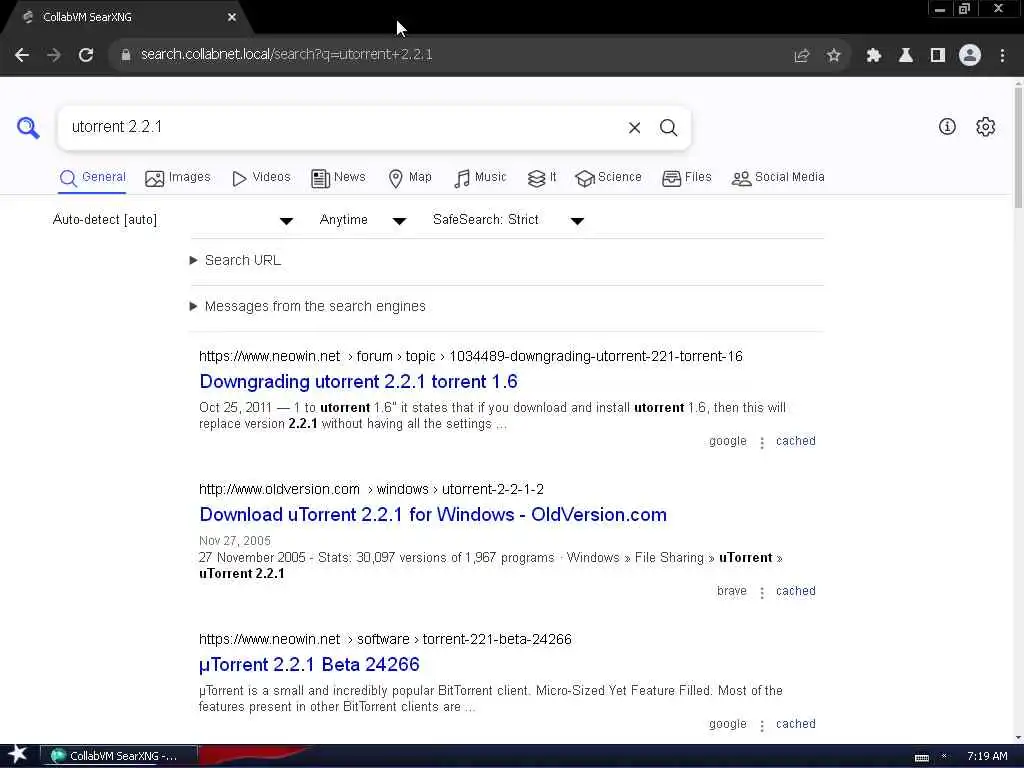Switch to the Music tab
The width and height of the screenshot is (1024, 768).
point(480,178)
